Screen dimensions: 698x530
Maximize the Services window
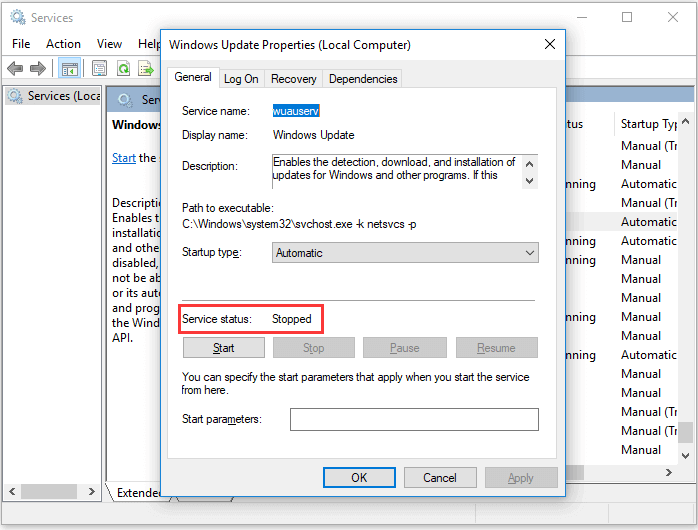[627, 17]
